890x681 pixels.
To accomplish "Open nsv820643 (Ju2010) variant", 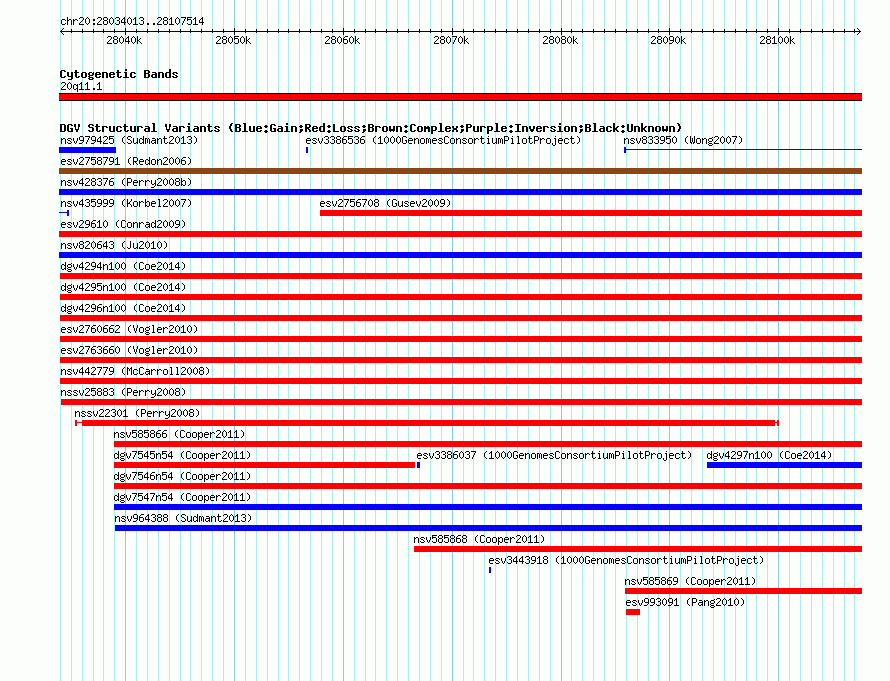I will tap(114, 245).
